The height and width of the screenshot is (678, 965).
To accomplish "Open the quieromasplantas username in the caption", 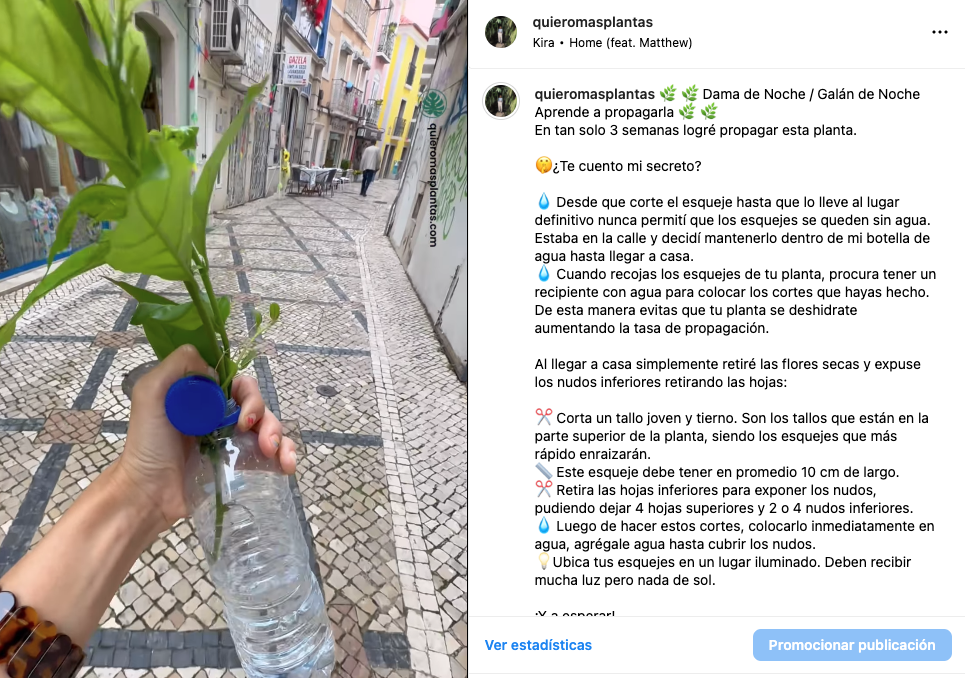I will pos(594,94).
